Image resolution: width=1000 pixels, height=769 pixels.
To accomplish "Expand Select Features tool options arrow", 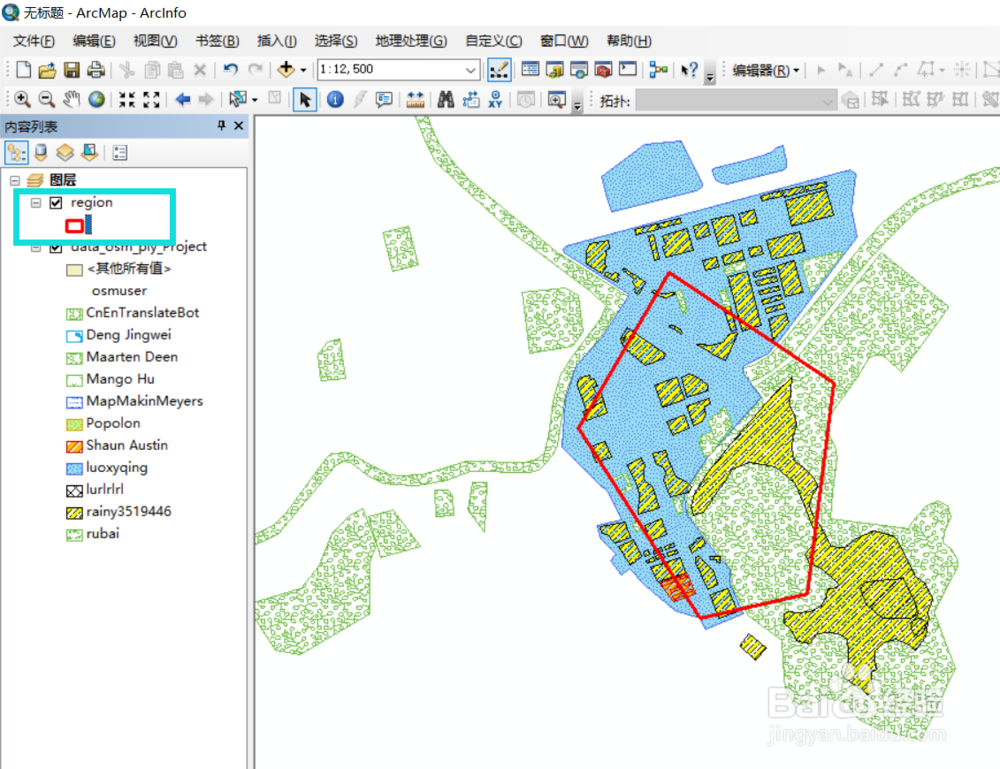I will point(254,100).
